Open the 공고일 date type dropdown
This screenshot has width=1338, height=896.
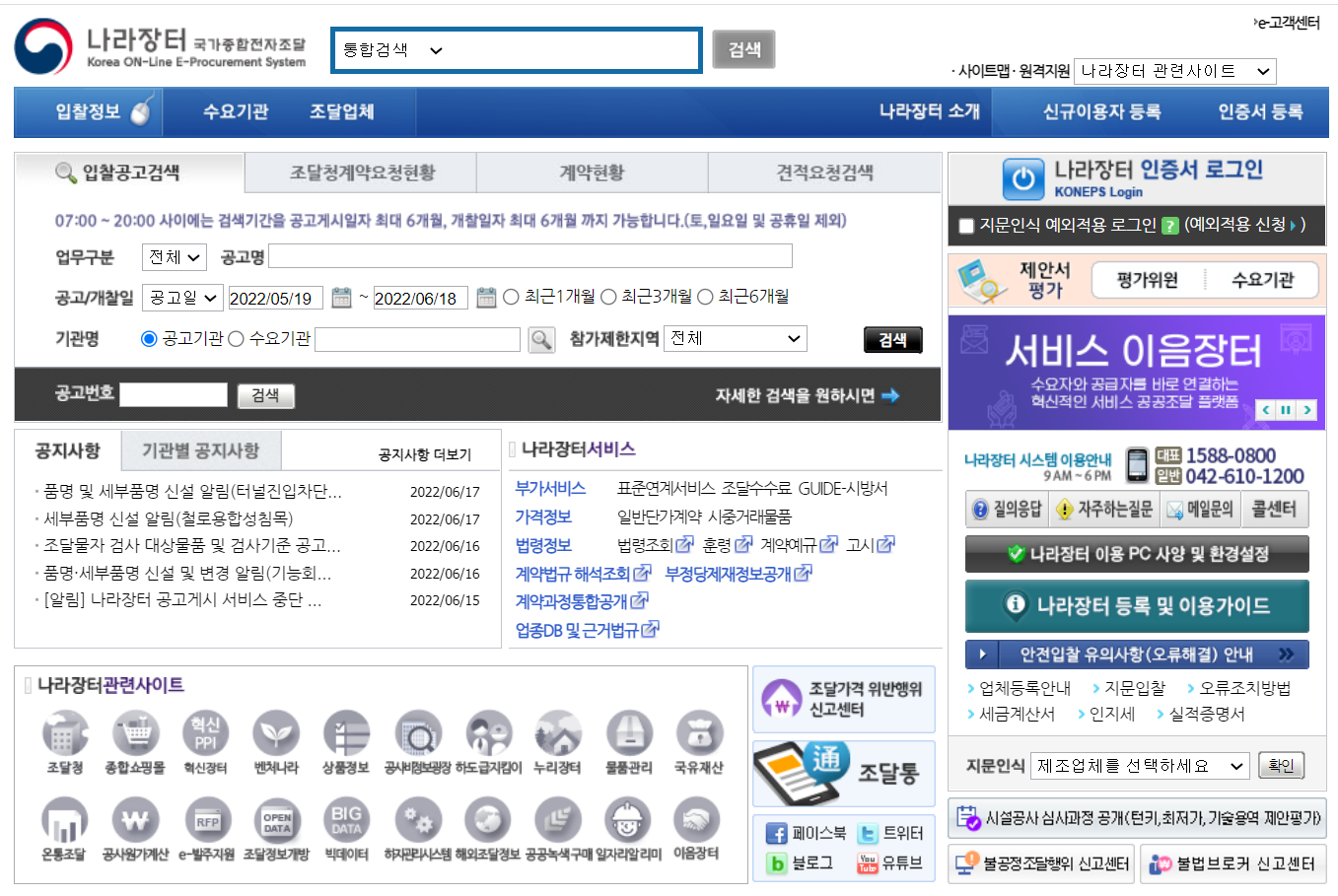pos(182,297)
